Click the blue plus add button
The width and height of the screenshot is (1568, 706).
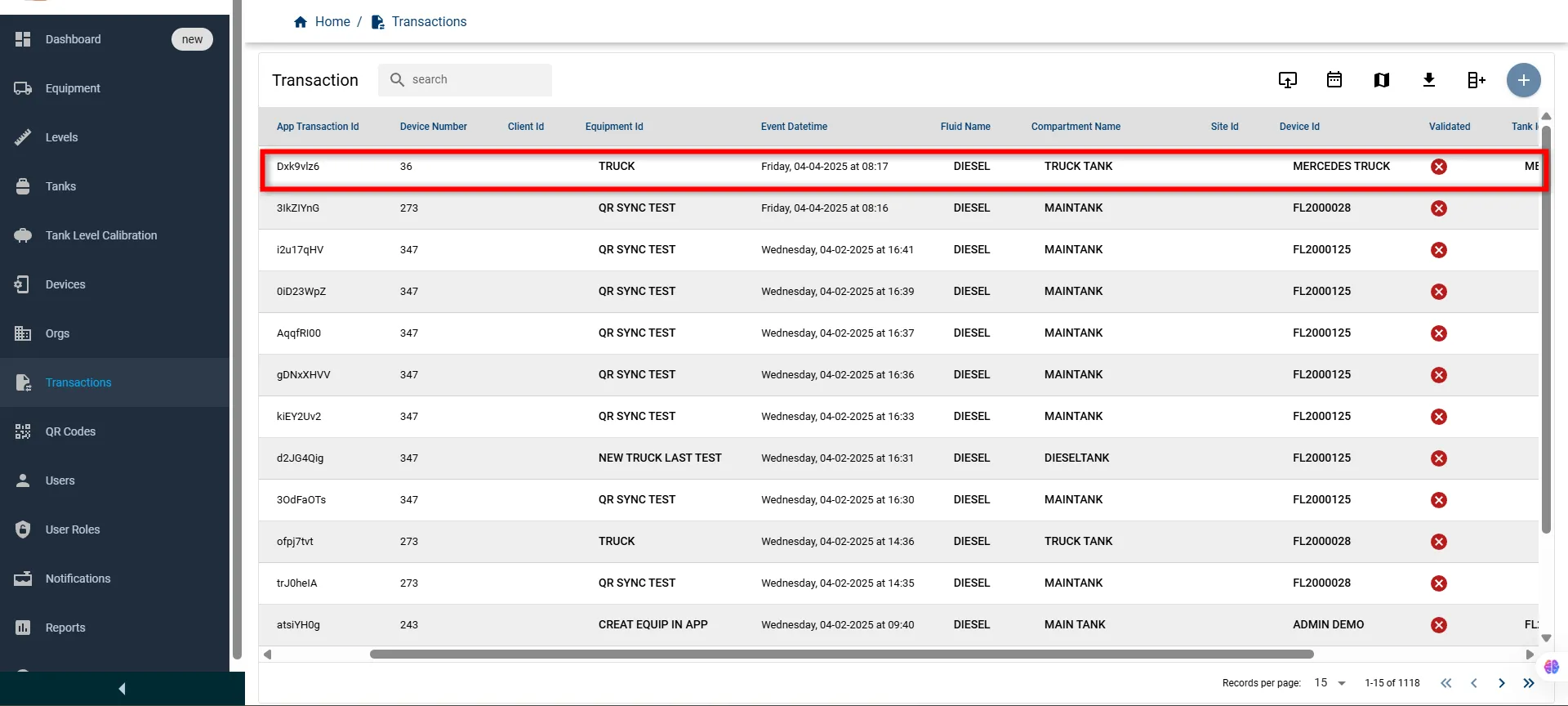1524,80
